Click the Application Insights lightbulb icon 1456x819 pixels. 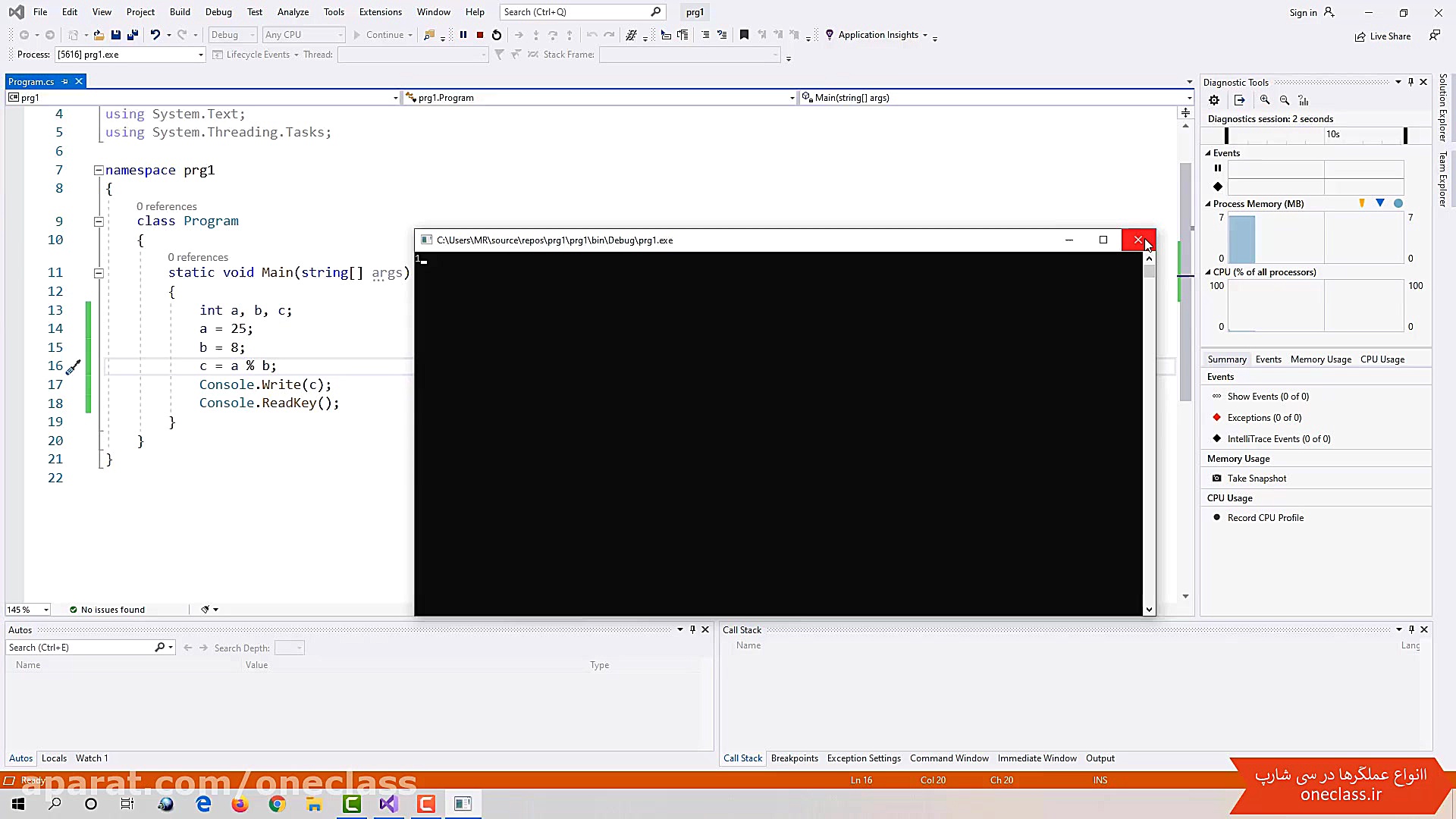pos(830,35)
